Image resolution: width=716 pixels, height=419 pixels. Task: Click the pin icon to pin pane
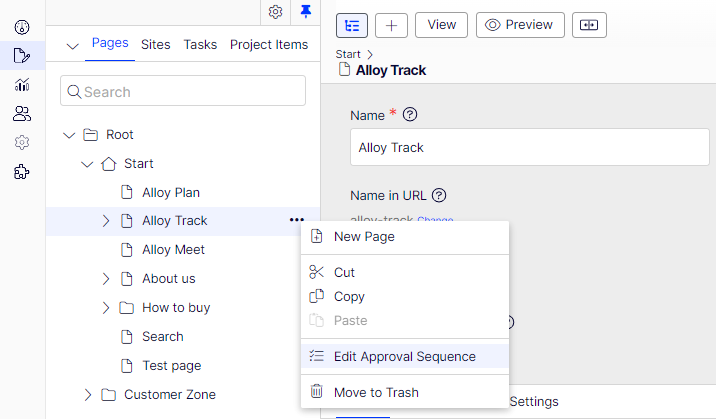click(x=306, y=12)
